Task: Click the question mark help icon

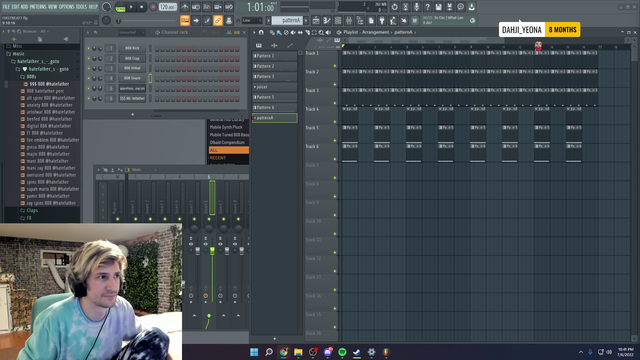Action: 427,7
